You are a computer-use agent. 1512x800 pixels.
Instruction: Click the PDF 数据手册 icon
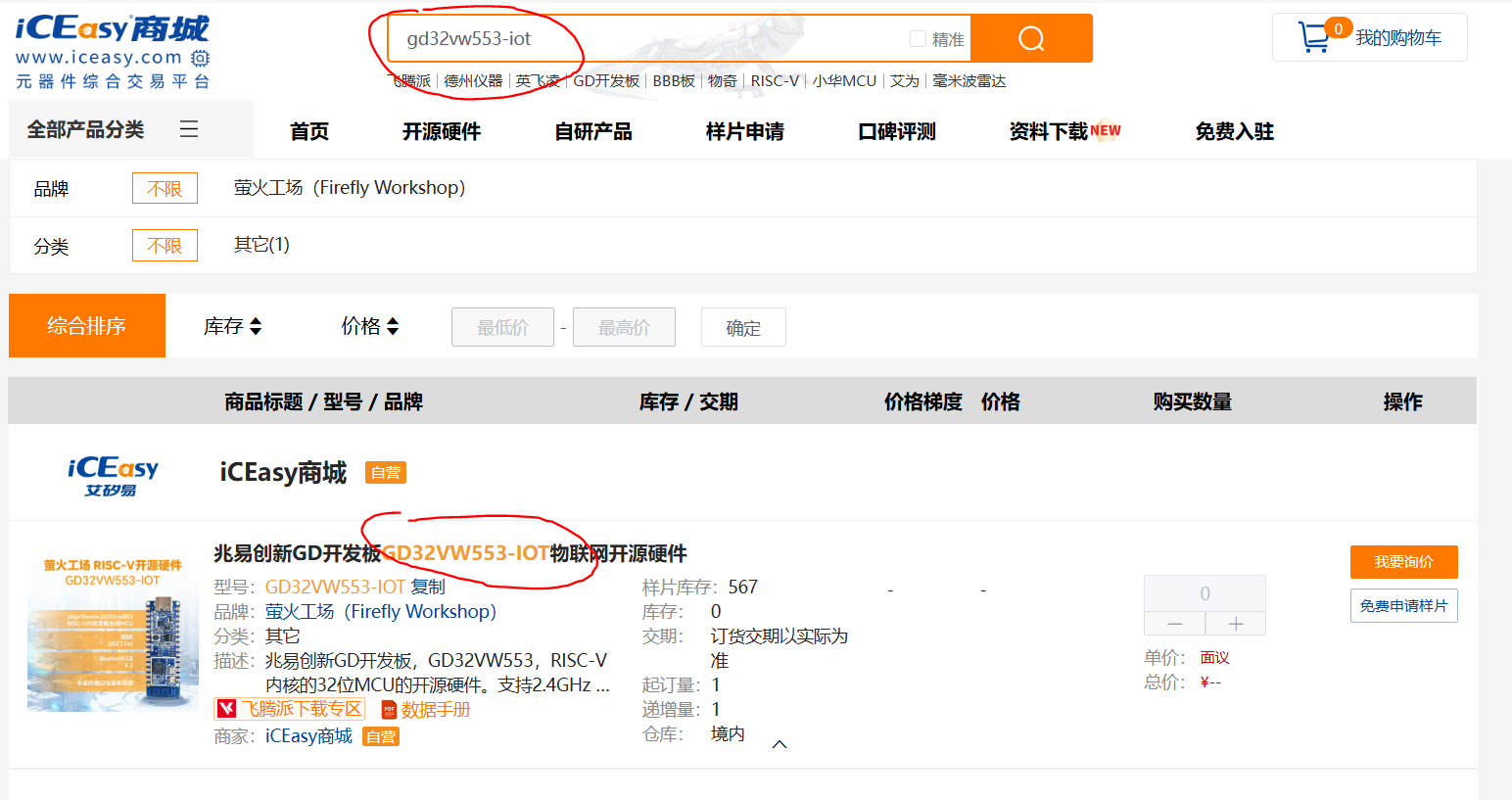[389, 710]
